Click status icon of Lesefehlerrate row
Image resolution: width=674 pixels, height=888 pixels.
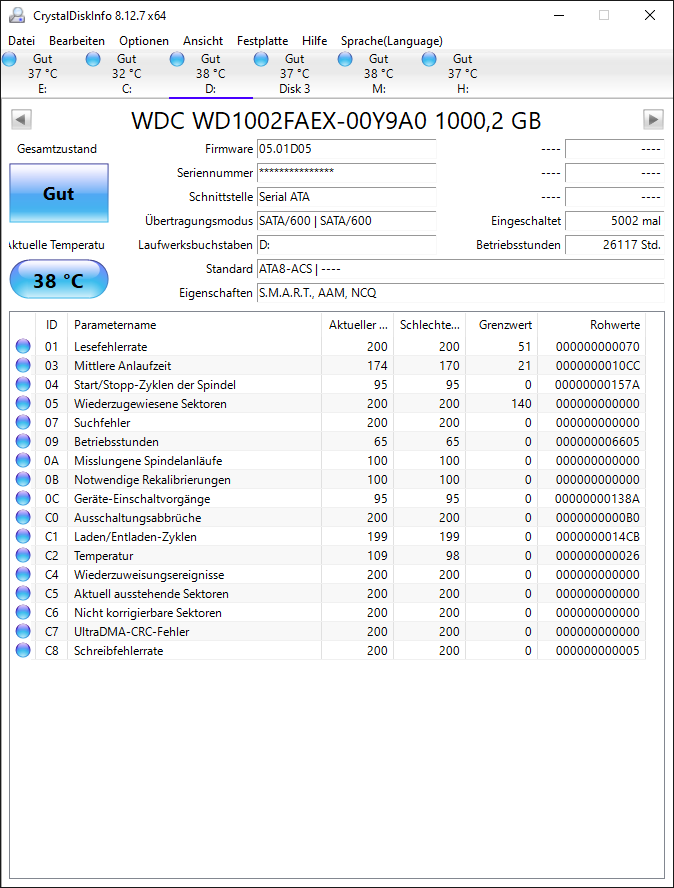23,346
